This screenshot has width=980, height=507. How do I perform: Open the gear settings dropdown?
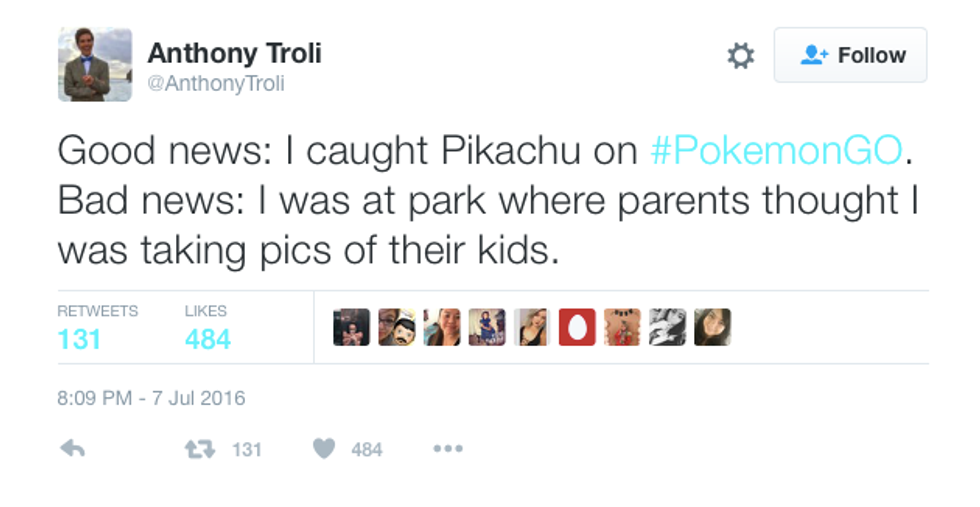740,56
